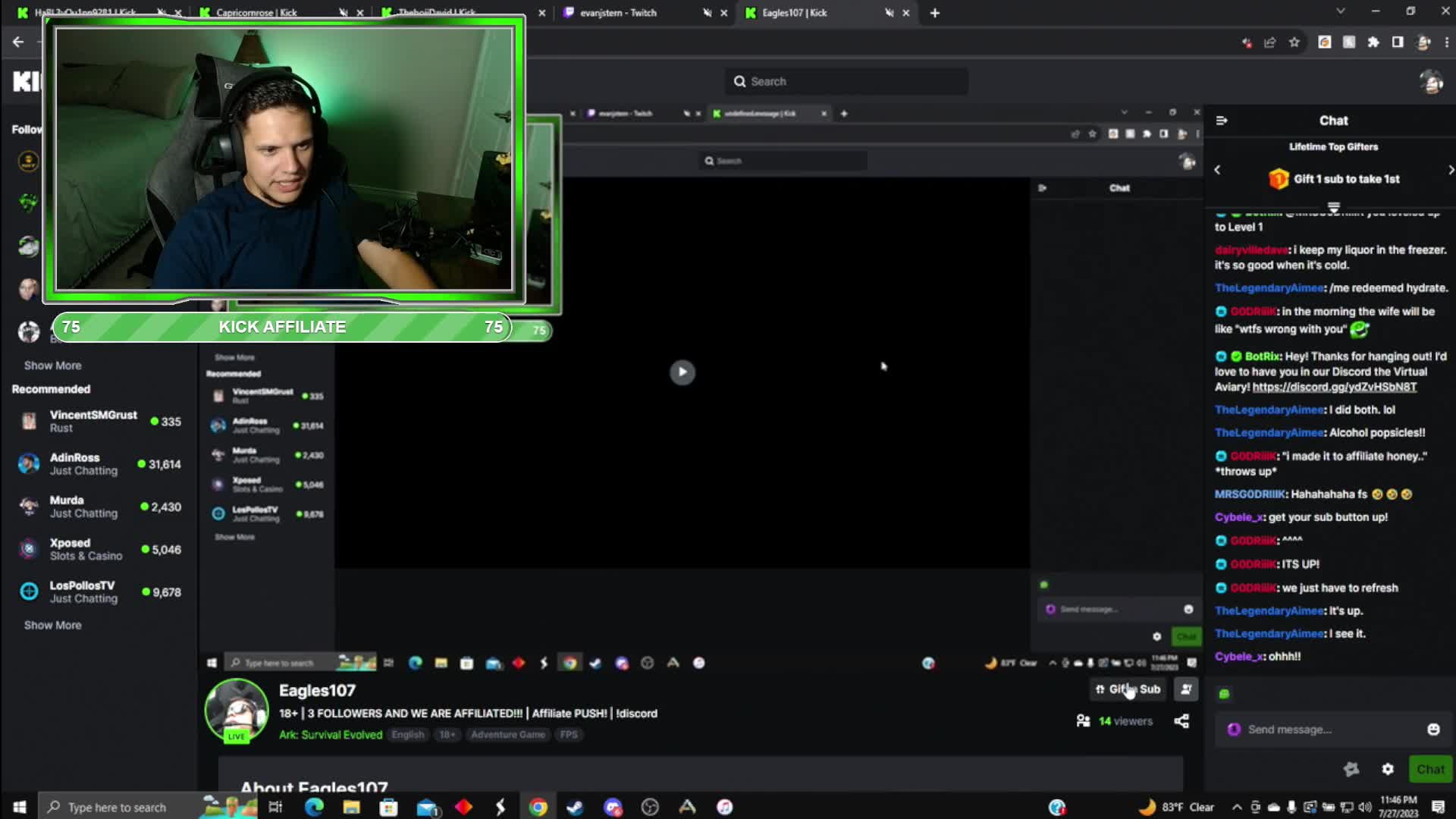The image size is (1456, 819).
Task: Open Google Chrome taskbar icon
Action: (x=538, y=807)
